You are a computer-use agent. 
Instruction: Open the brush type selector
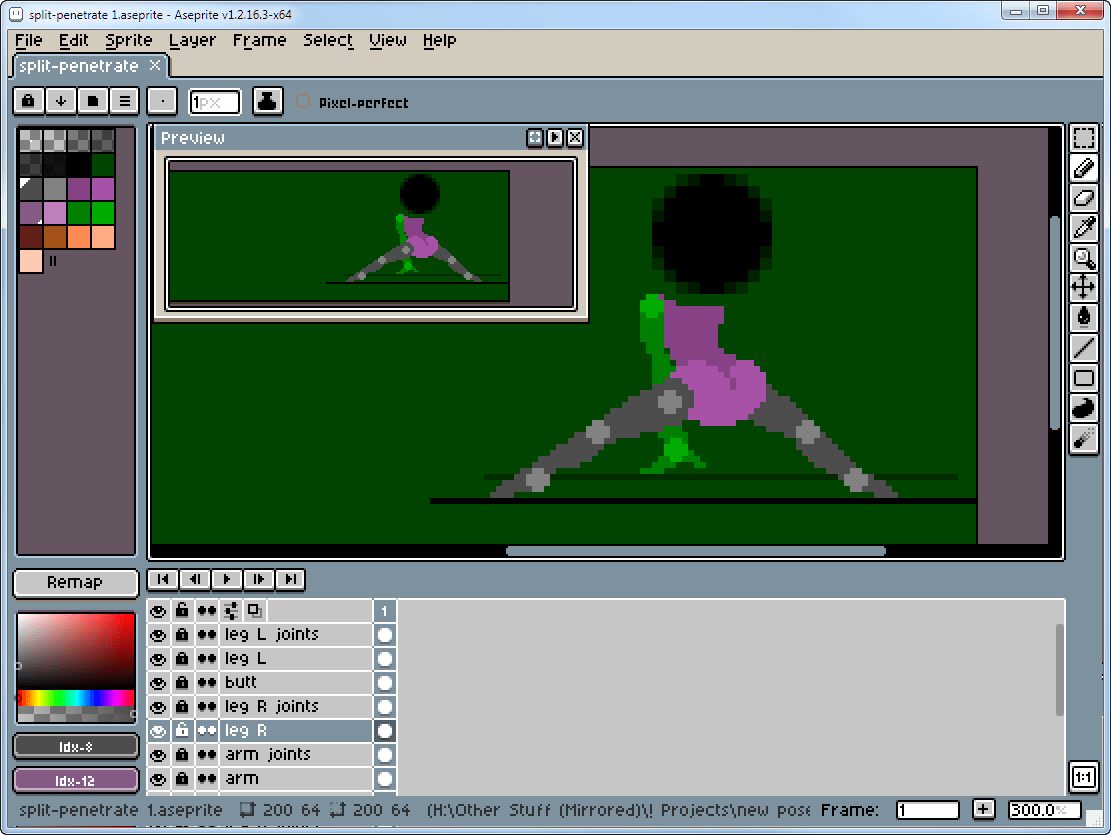point(162,101)
